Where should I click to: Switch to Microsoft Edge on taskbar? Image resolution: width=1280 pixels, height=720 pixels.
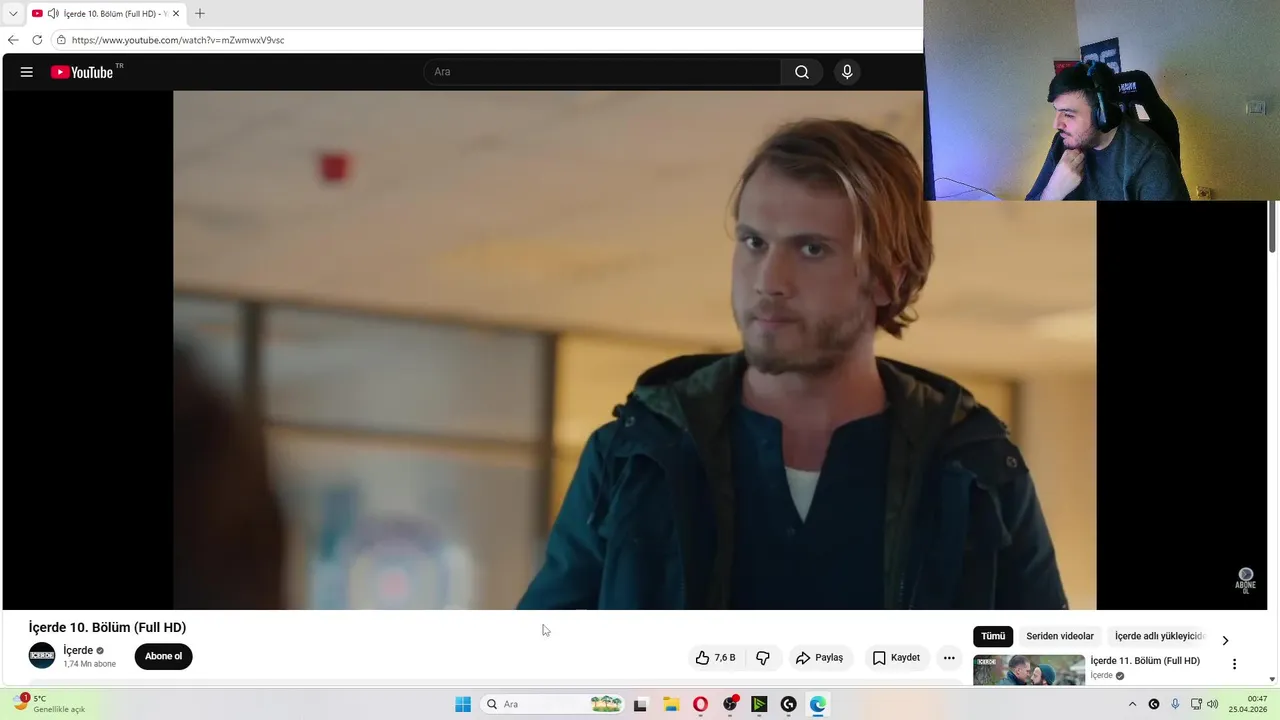[x=818, y=704]
